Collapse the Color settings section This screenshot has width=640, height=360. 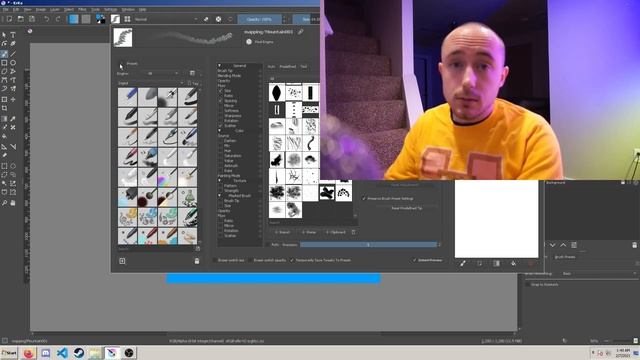coord(219,131)
